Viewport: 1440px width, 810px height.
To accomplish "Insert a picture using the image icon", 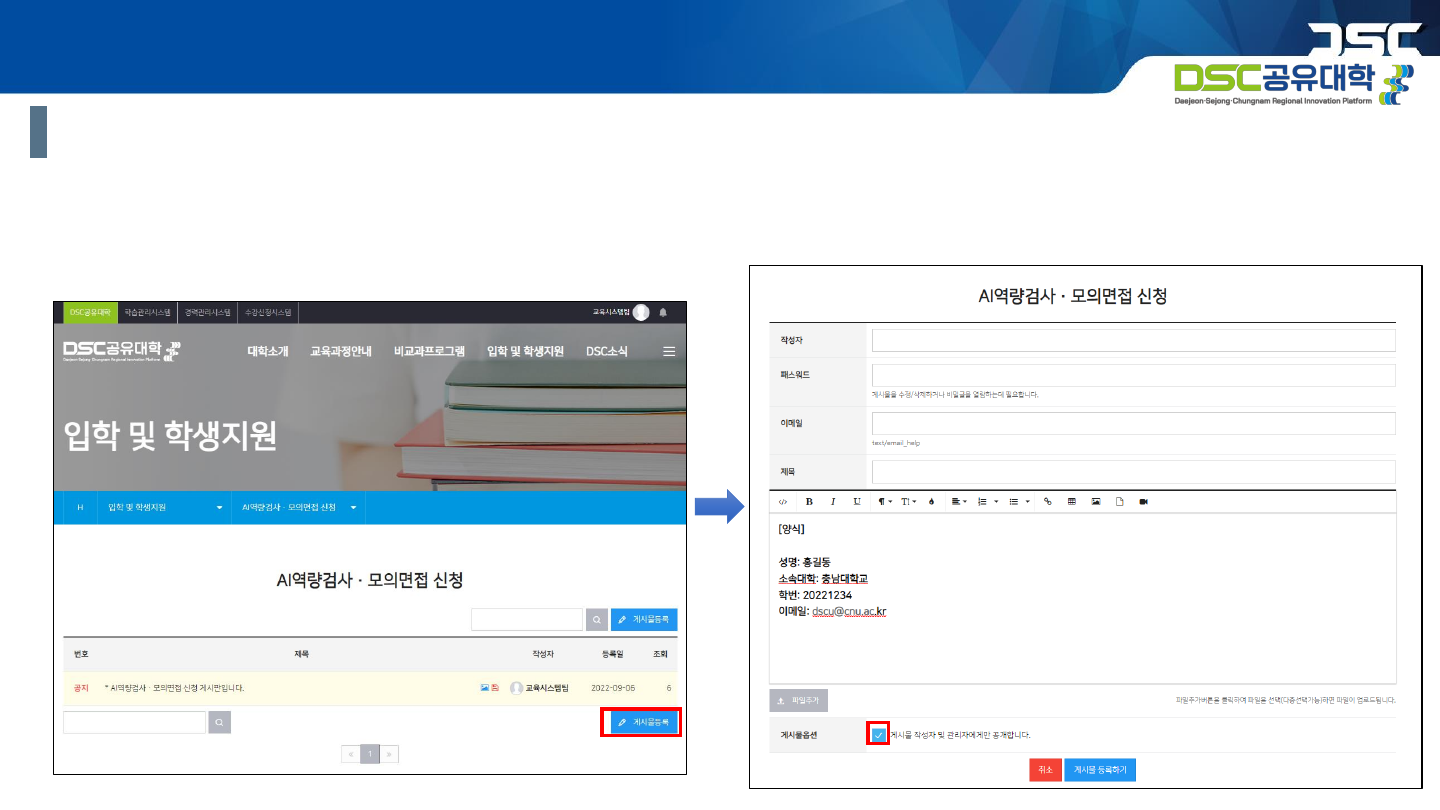I will 1096,502.
